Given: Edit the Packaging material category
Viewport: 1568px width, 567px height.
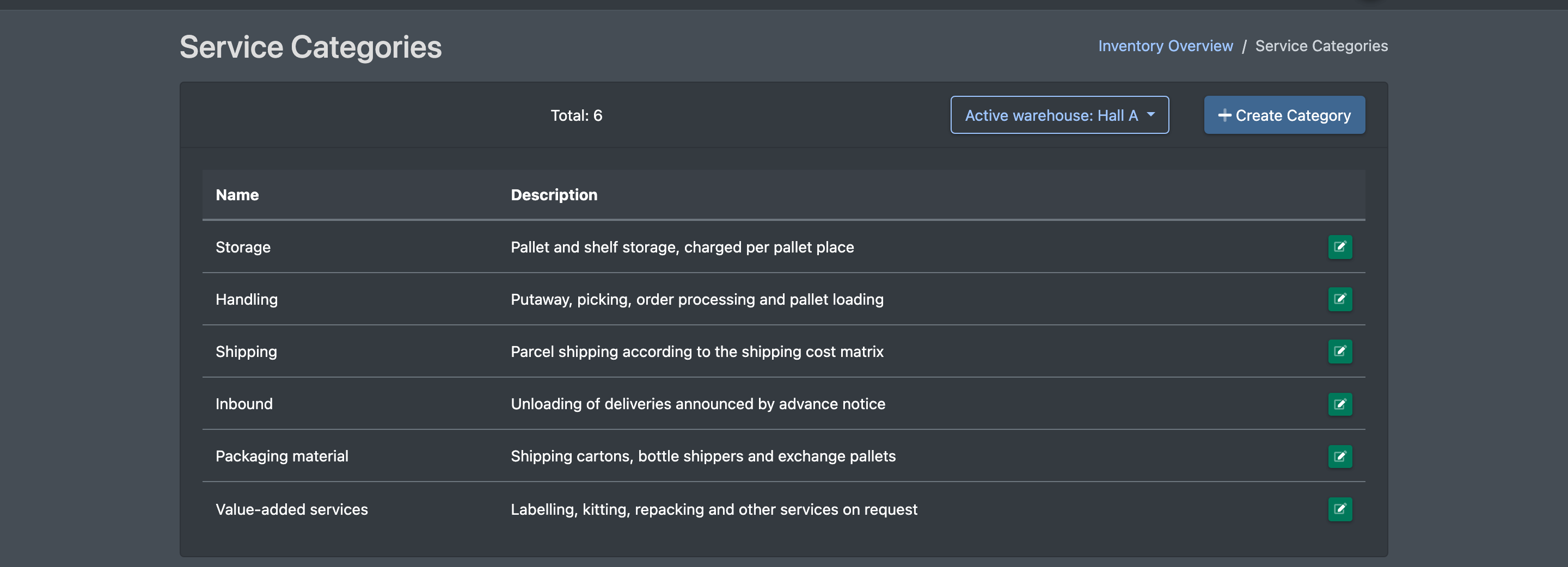Looking at the screenshot, I should [x=1340, y=457].
